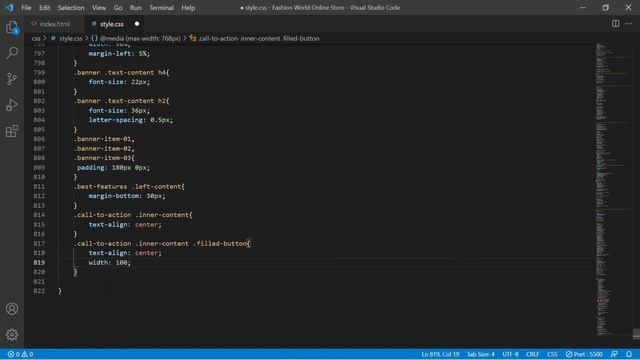The image size is (640, 360).
Task: Open notifications bell in status bar
Action: pyautogui.click(x=629, y=354)
